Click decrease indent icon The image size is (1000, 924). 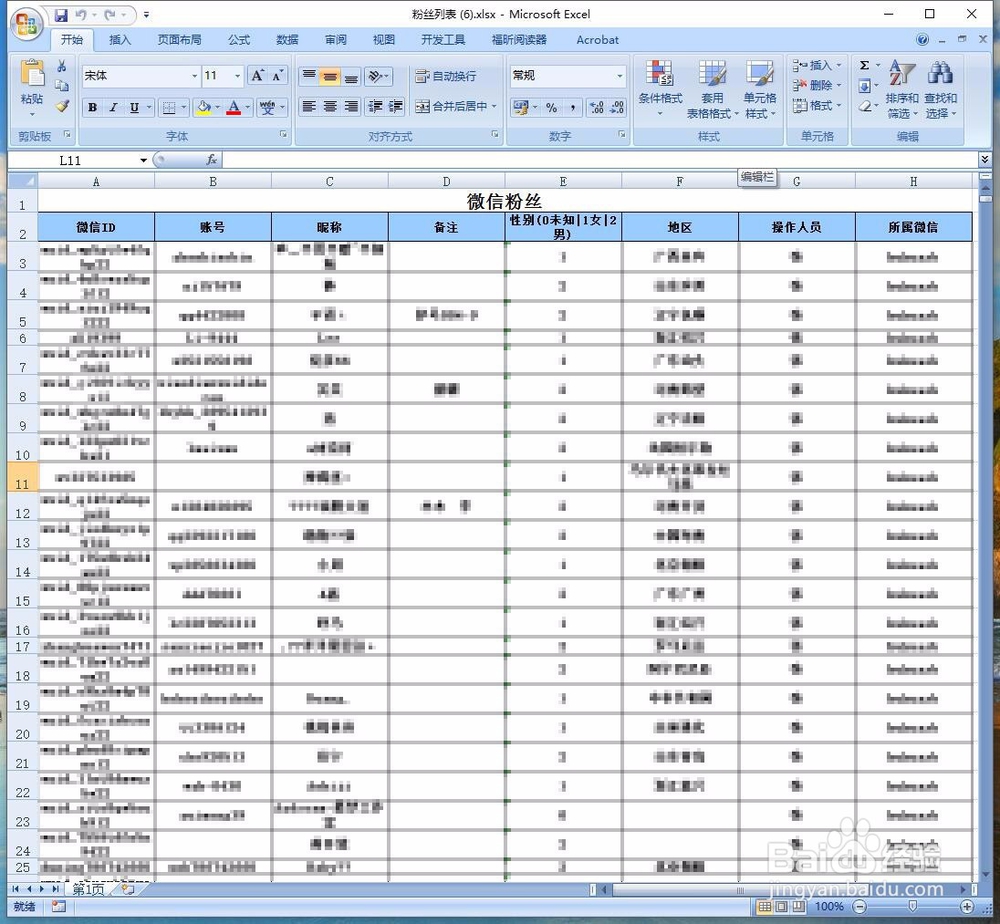376,106
